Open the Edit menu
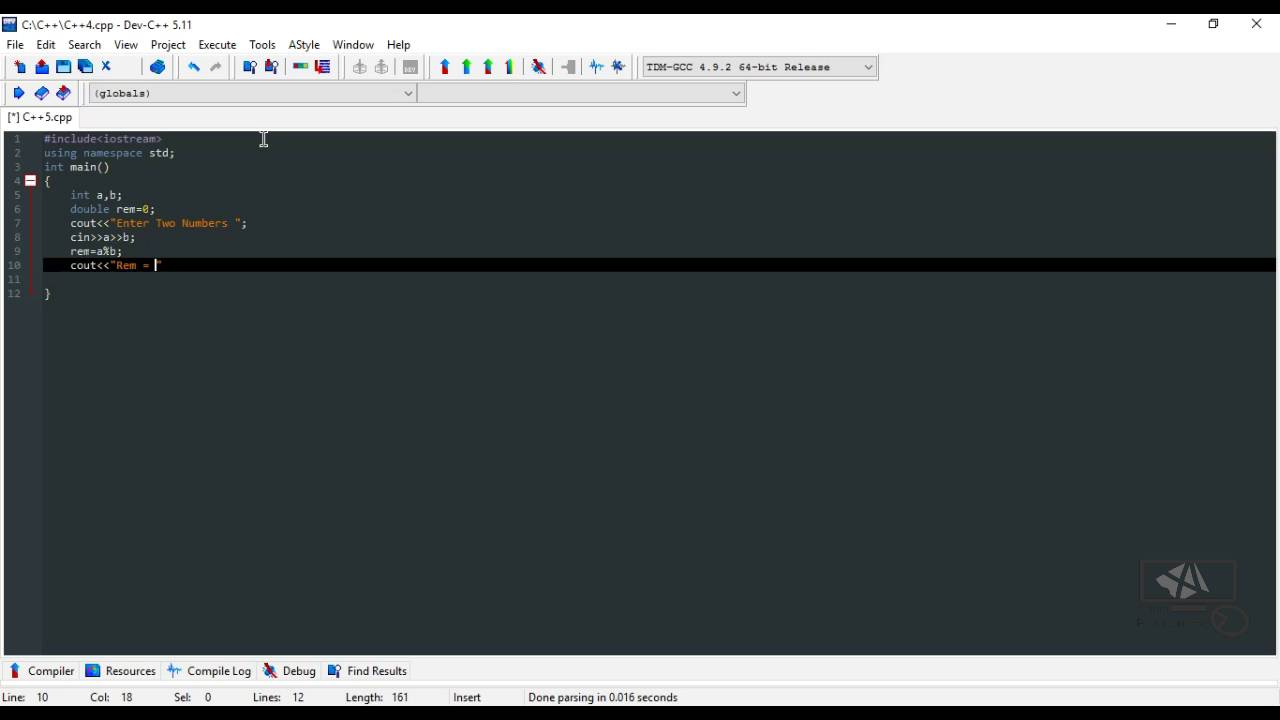 [x=46, y=45]
